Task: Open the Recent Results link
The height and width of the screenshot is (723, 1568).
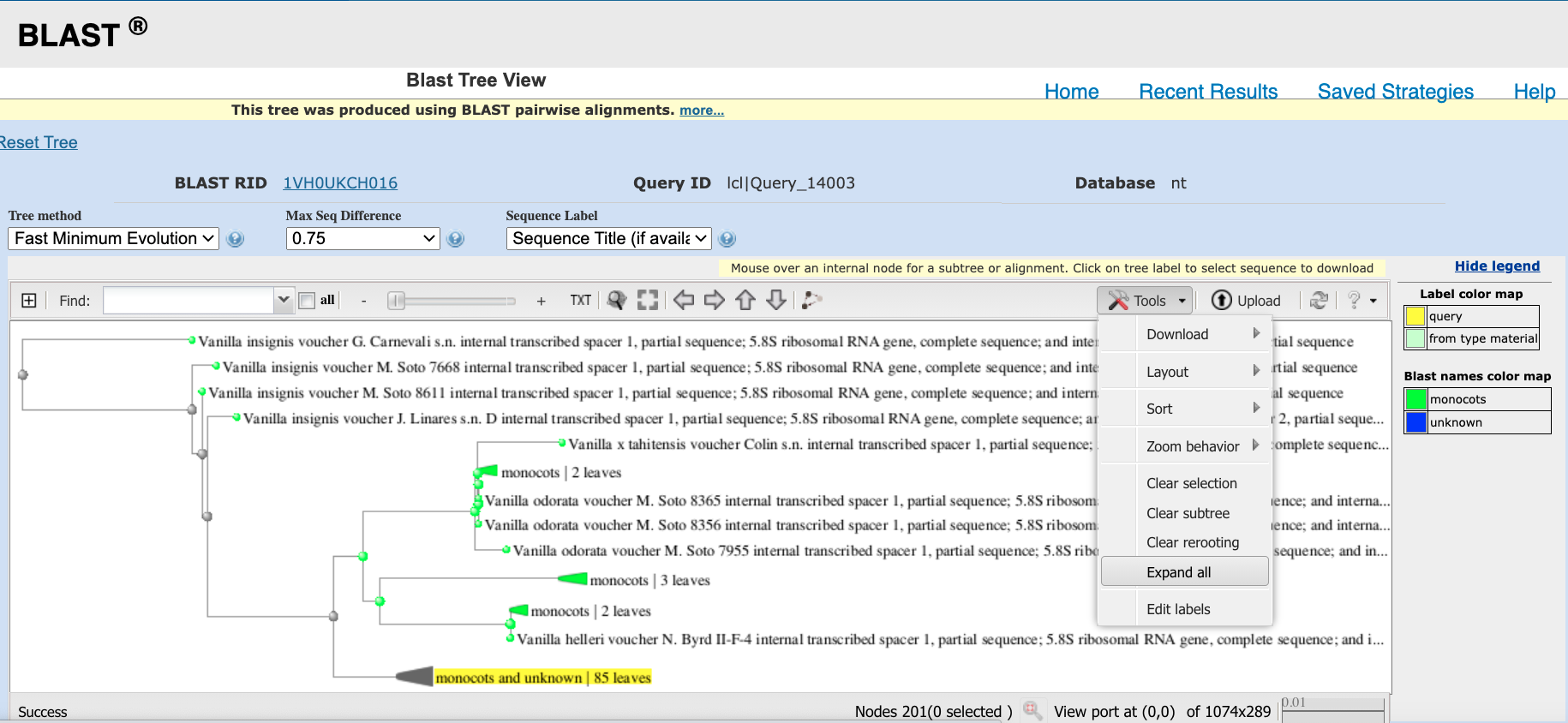Action: (x=1208, y=92)
